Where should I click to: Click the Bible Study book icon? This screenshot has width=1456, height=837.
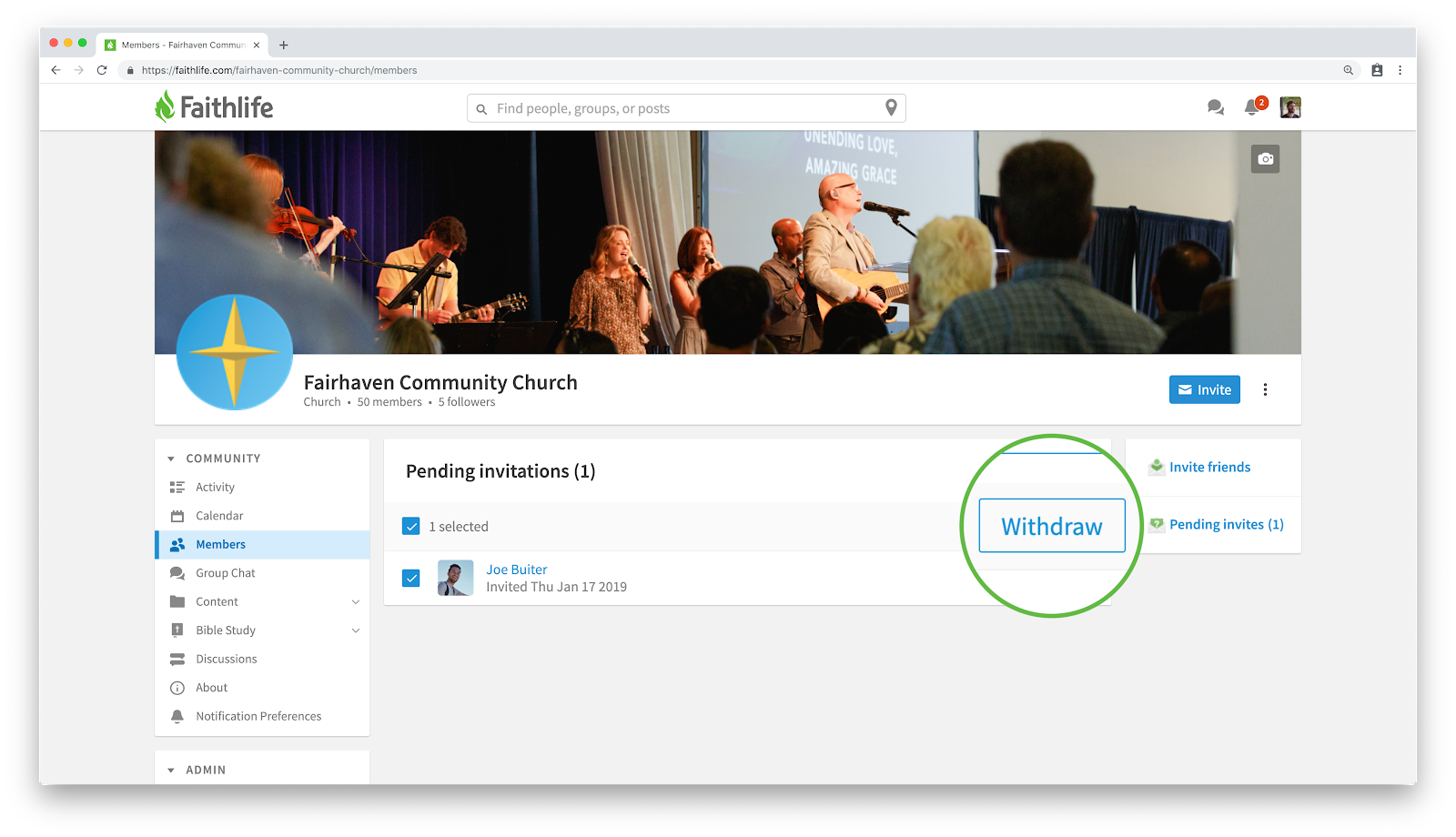point(177,630)
